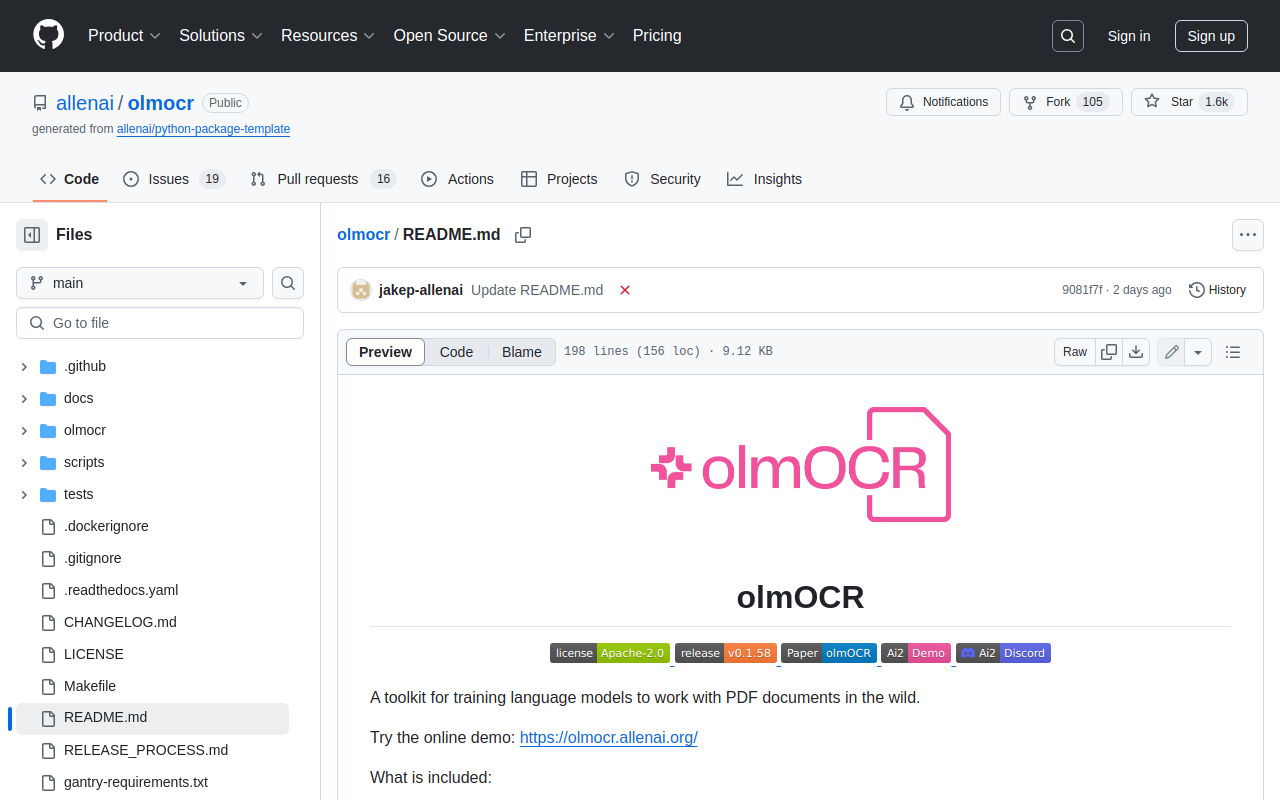Search files magnifier button beside branch selector
The height and width of the screenshot is (800, 1280).
point(288,283)
